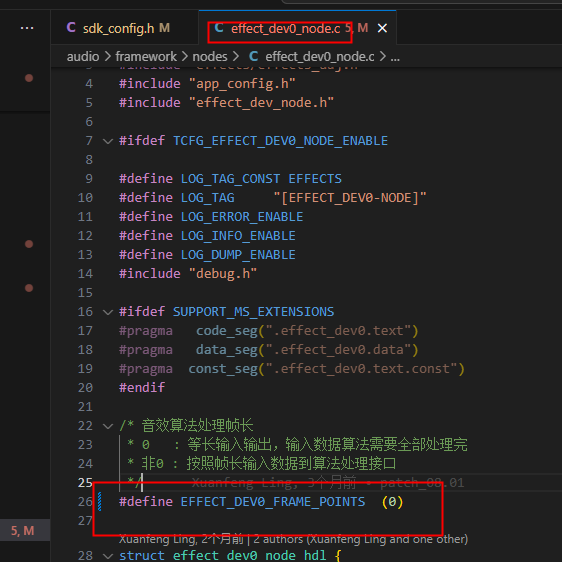
Task: Click the "音效算法处理帧长" comment on line 22
Action: click(197, 426)
